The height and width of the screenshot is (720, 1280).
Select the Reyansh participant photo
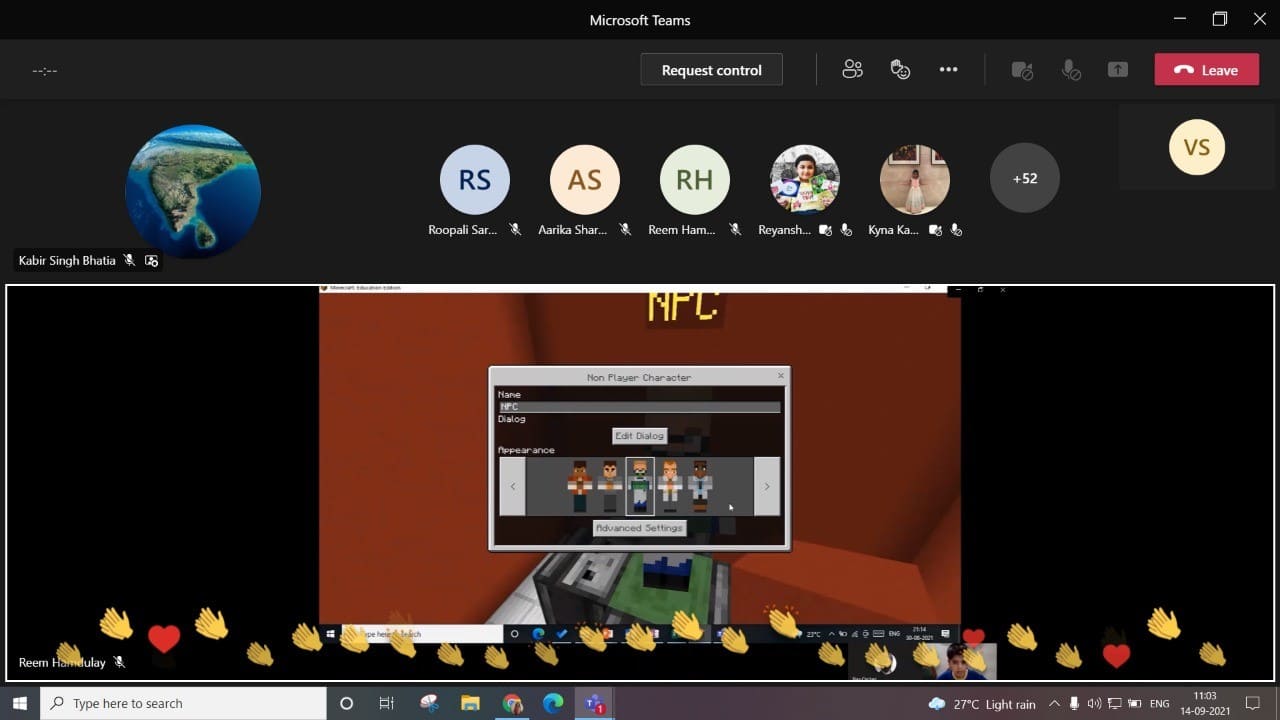[805, 179]
